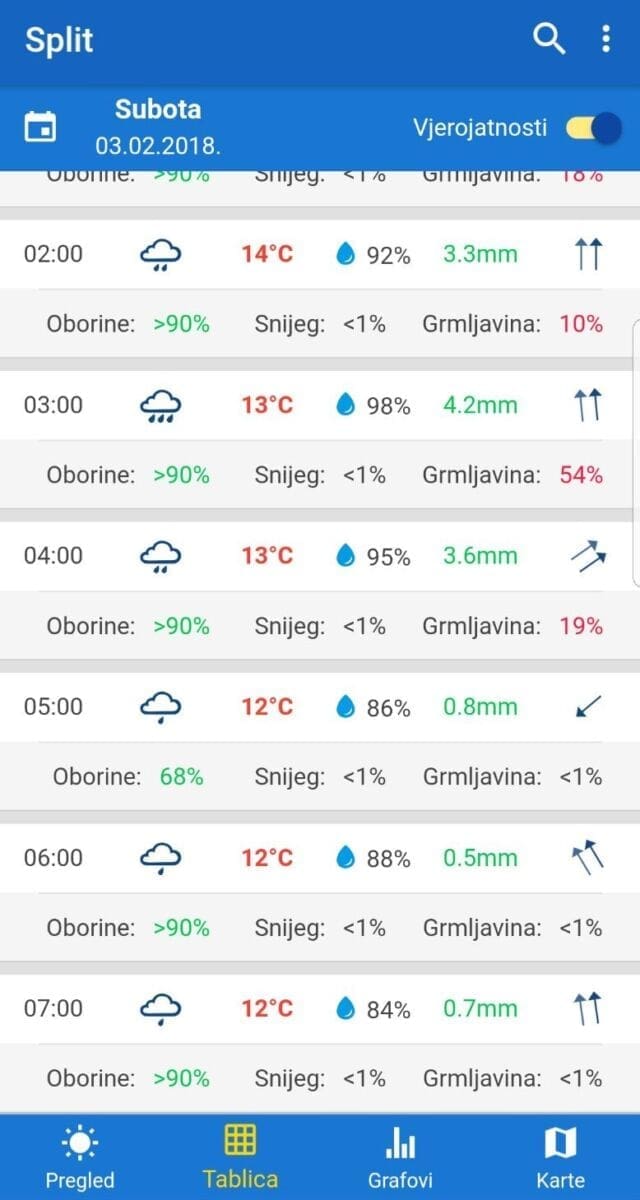Tap the wind arrow icon at 05:00
This screenshot has width=640, height=1200.
[588, 707]
